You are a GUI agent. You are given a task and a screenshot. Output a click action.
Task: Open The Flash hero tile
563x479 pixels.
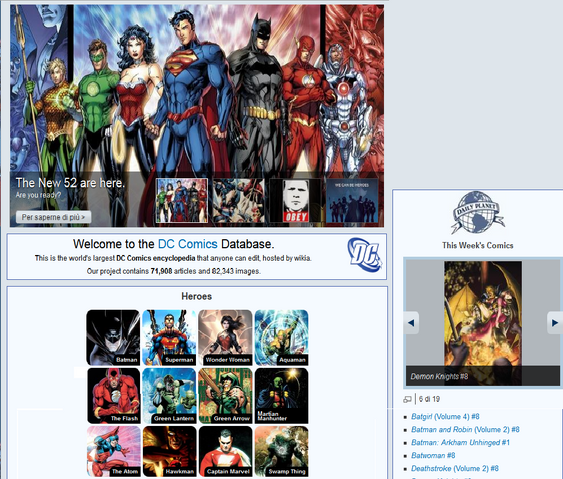pos(113,396)
